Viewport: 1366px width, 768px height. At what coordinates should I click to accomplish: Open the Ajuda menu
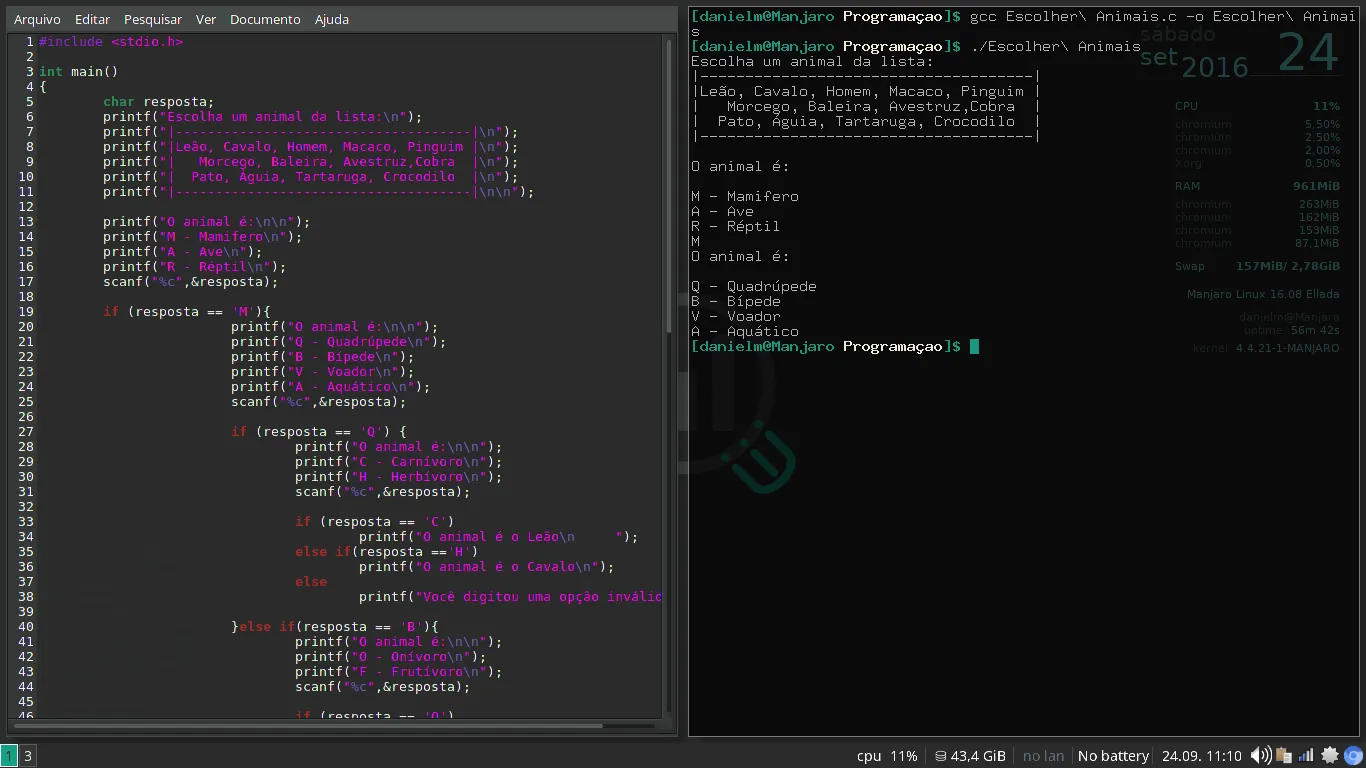(332, 19)
